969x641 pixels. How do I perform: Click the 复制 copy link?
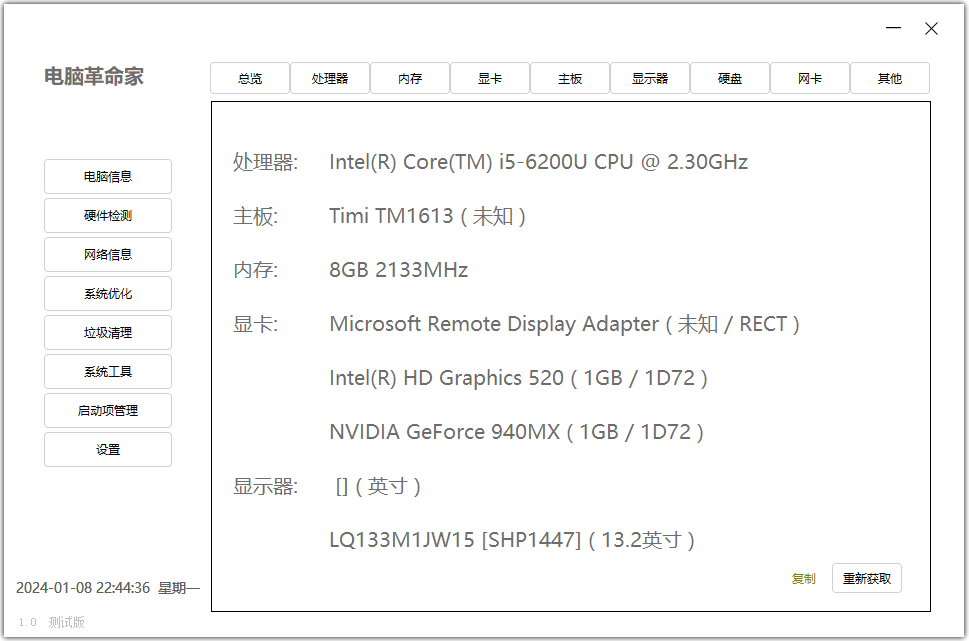pyautogui.click(x=803, y=579)
